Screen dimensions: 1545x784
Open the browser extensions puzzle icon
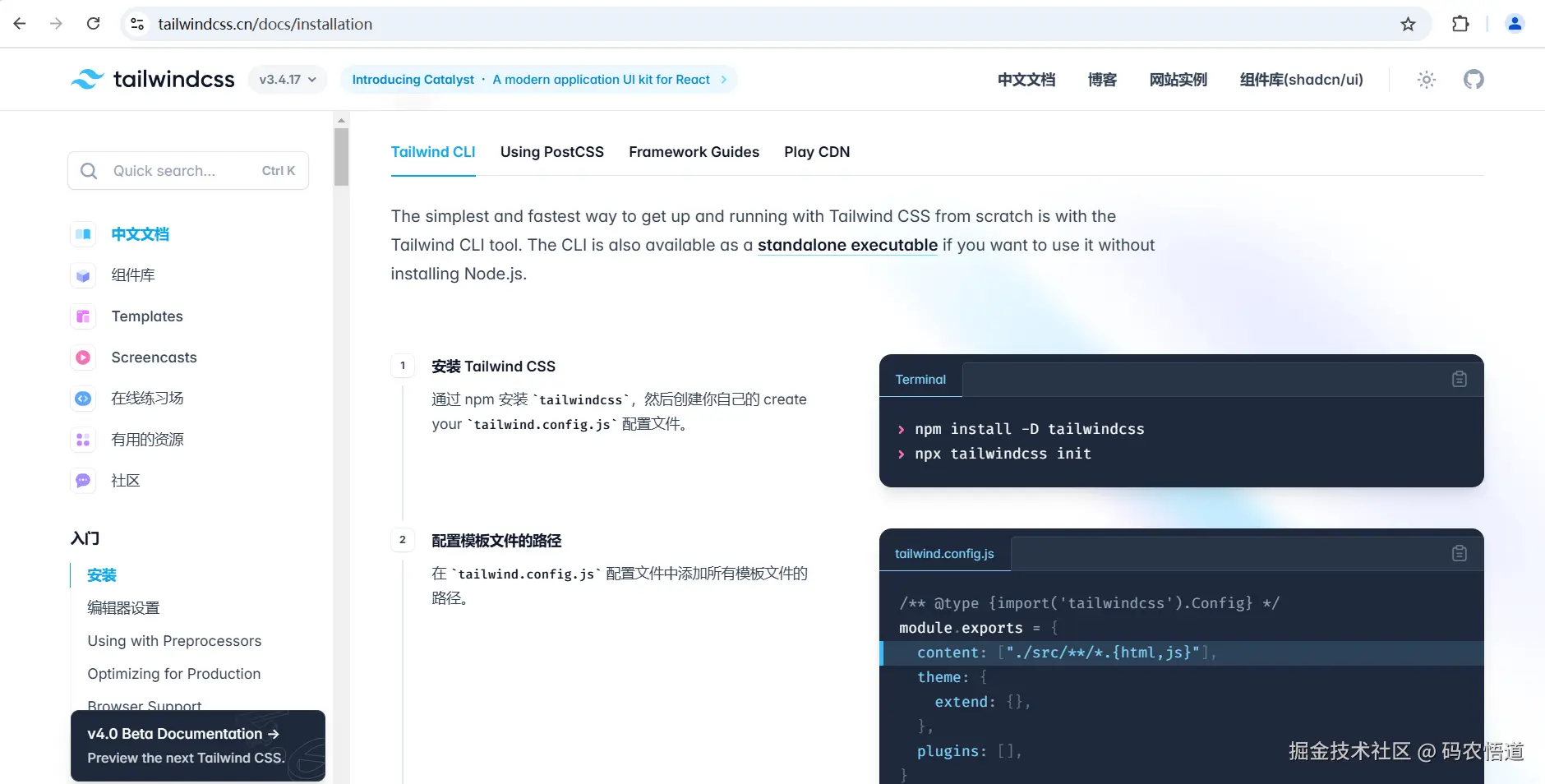tap(1460, 24)
